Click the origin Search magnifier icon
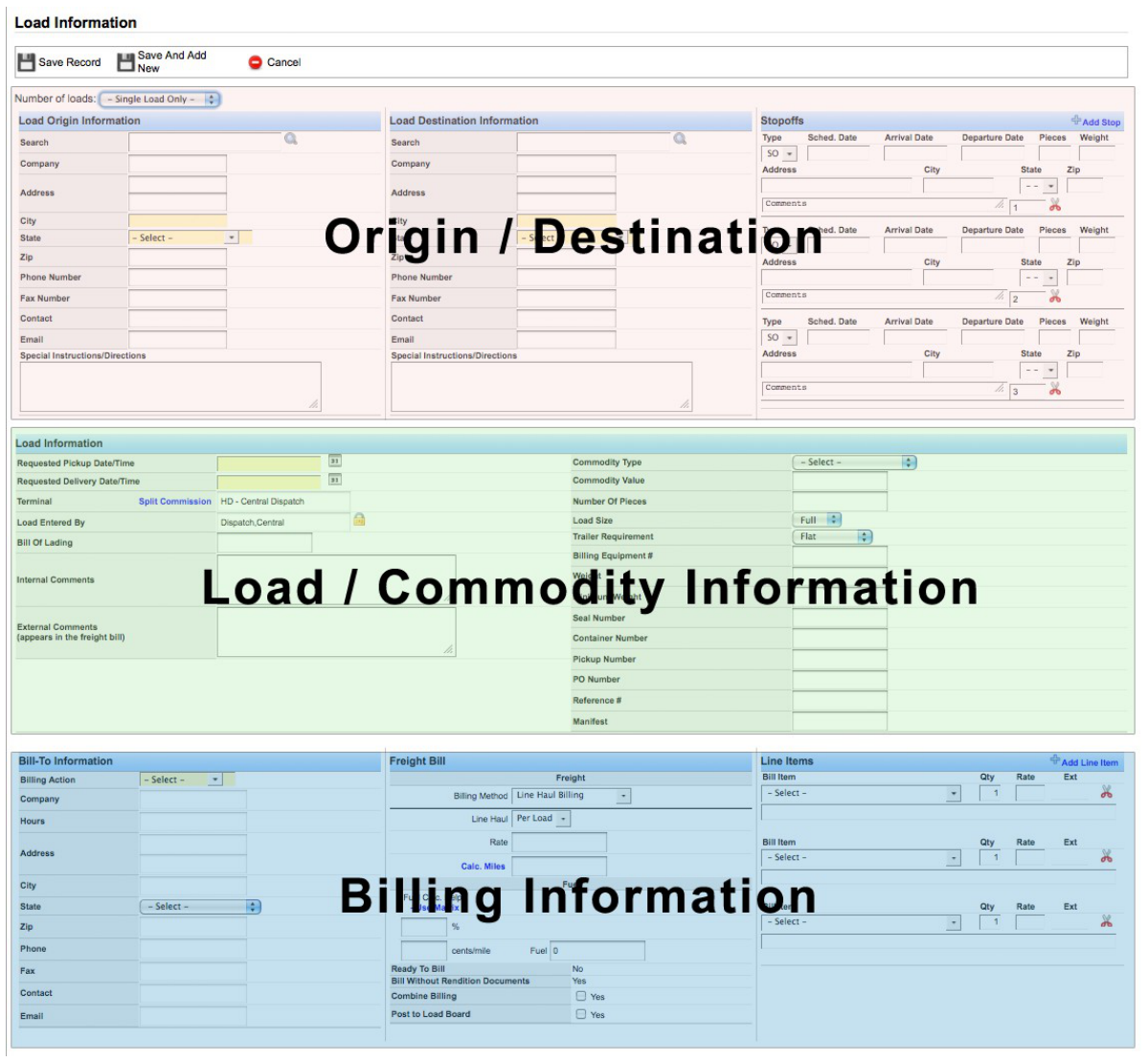Screen dimensions: 1148x1062 291,139
